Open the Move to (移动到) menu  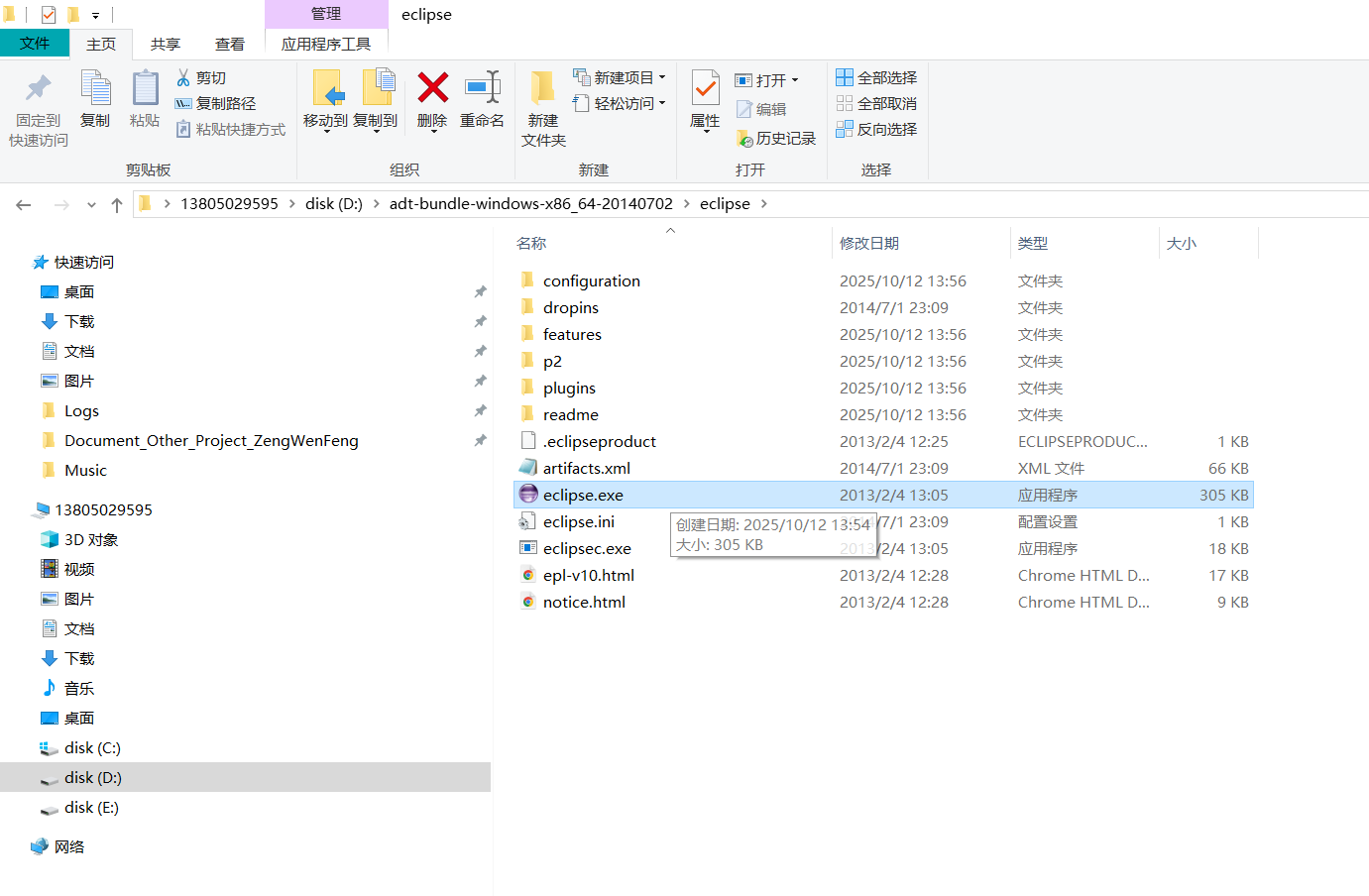[x=326, y=101]
